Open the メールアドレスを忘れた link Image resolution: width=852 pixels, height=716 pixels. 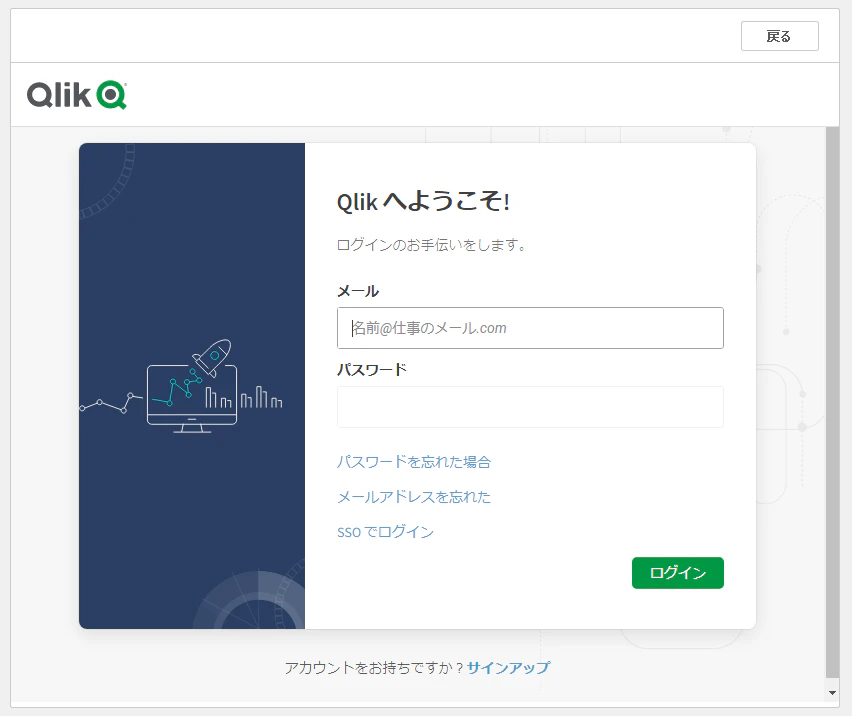414,497
